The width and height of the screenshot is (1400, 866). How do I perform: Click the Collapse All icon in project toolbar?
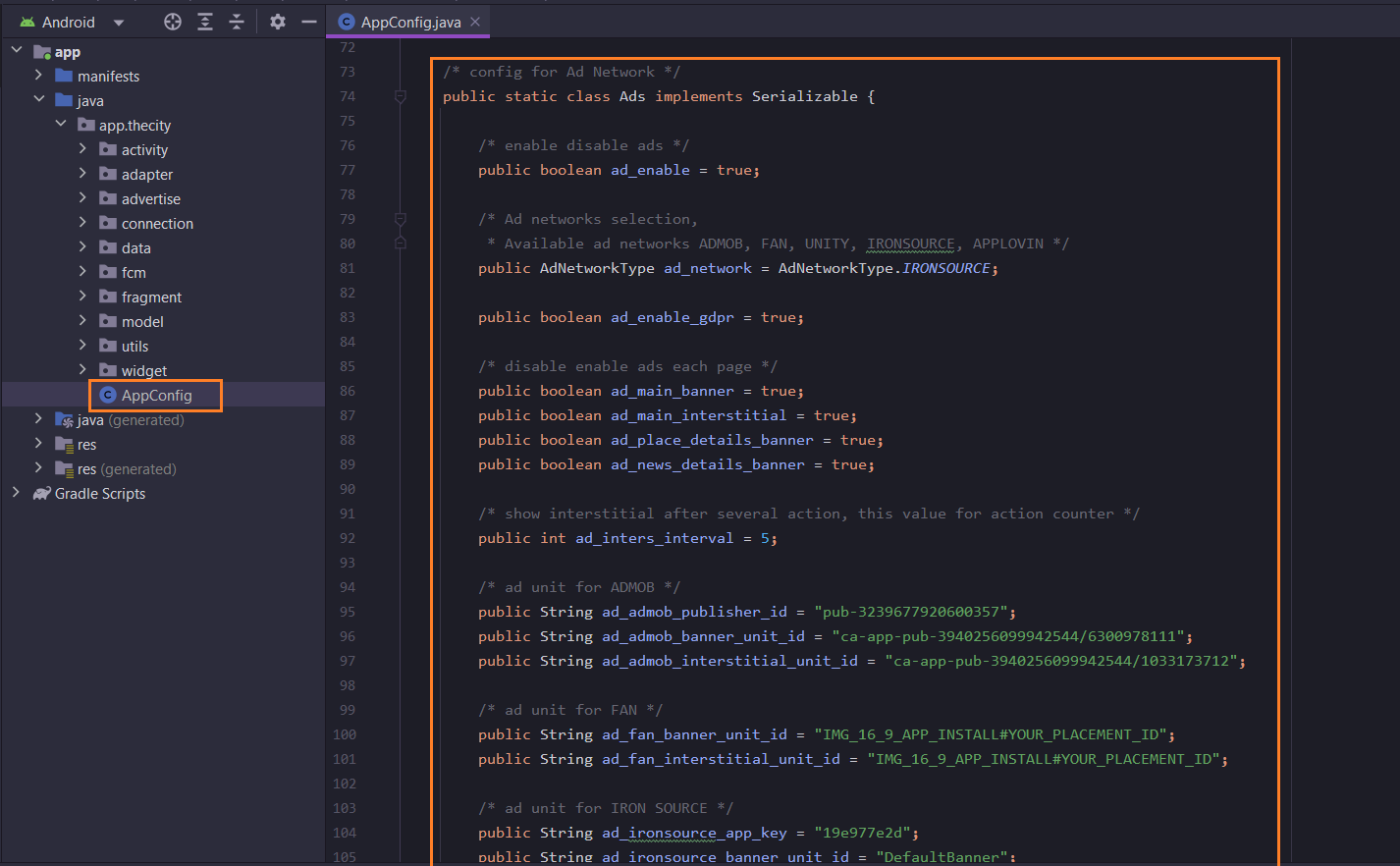[237, 22]
